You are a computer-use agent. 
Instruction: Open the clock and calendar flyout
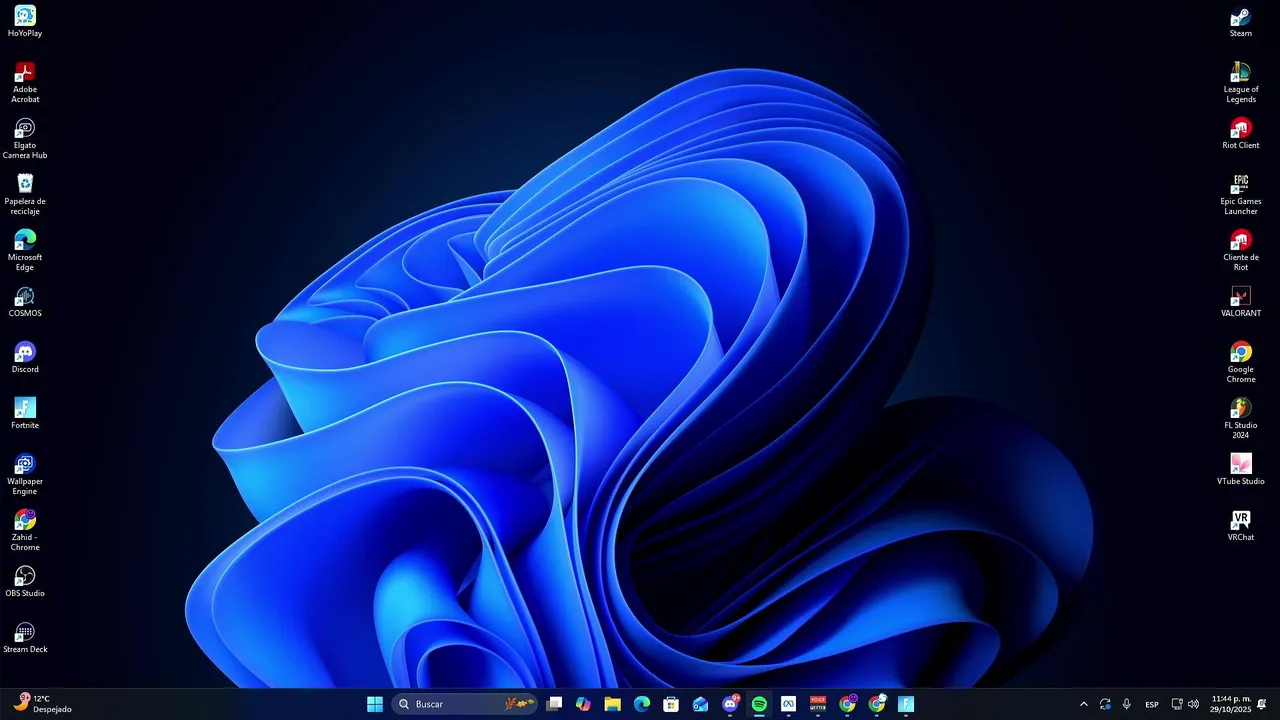pos(1231,704)
